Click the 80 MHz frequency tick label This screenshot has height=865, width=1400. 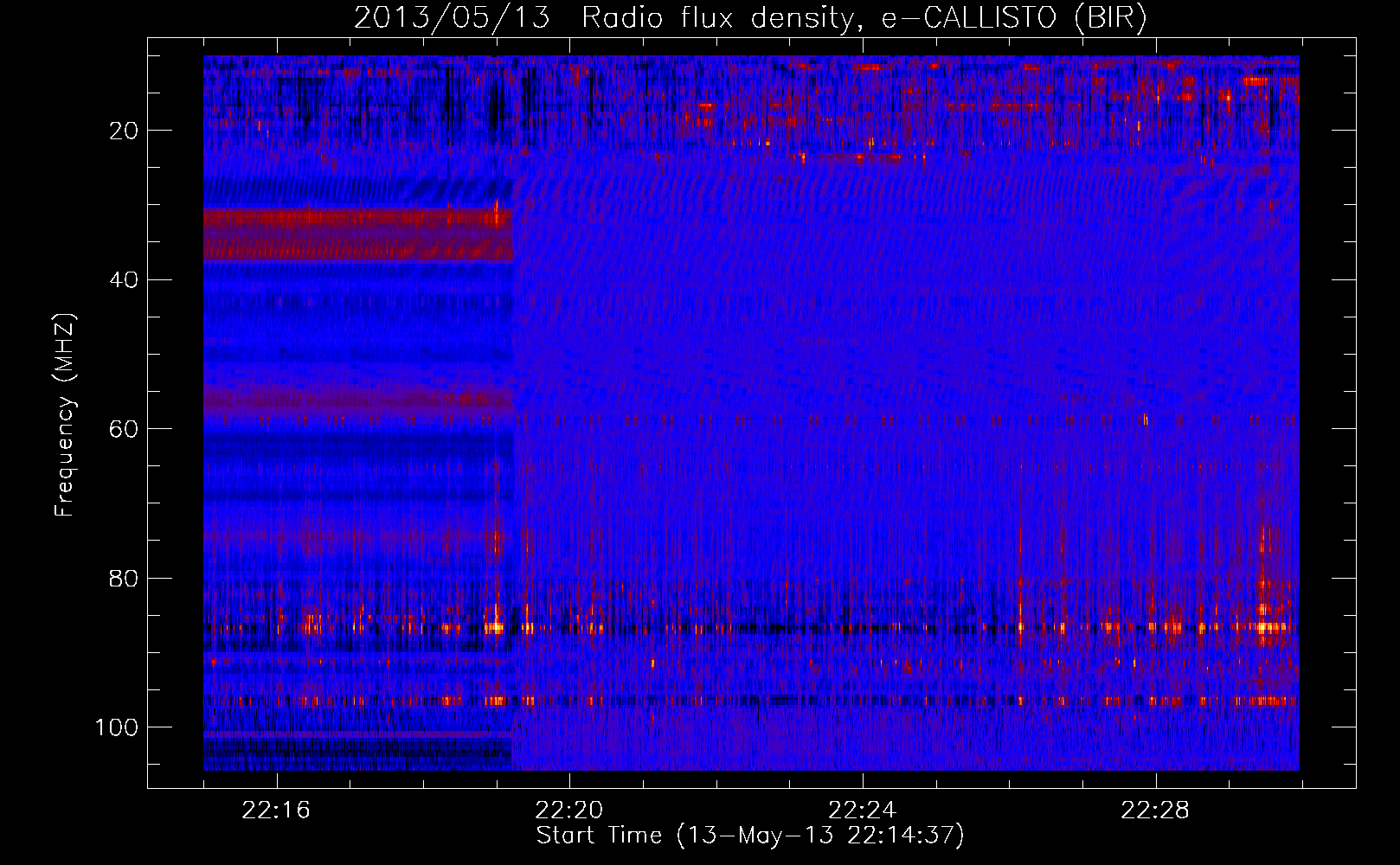tap(124, 578)
